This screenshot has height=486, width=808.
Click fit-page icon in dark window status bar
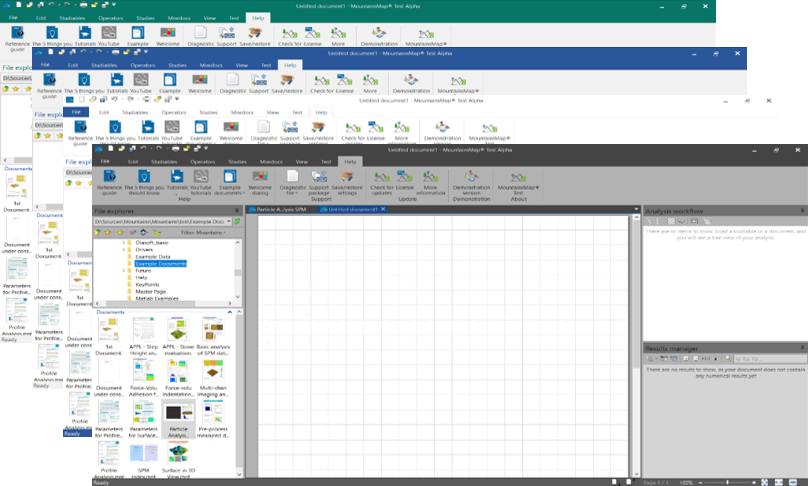click(x=765, y=482)
